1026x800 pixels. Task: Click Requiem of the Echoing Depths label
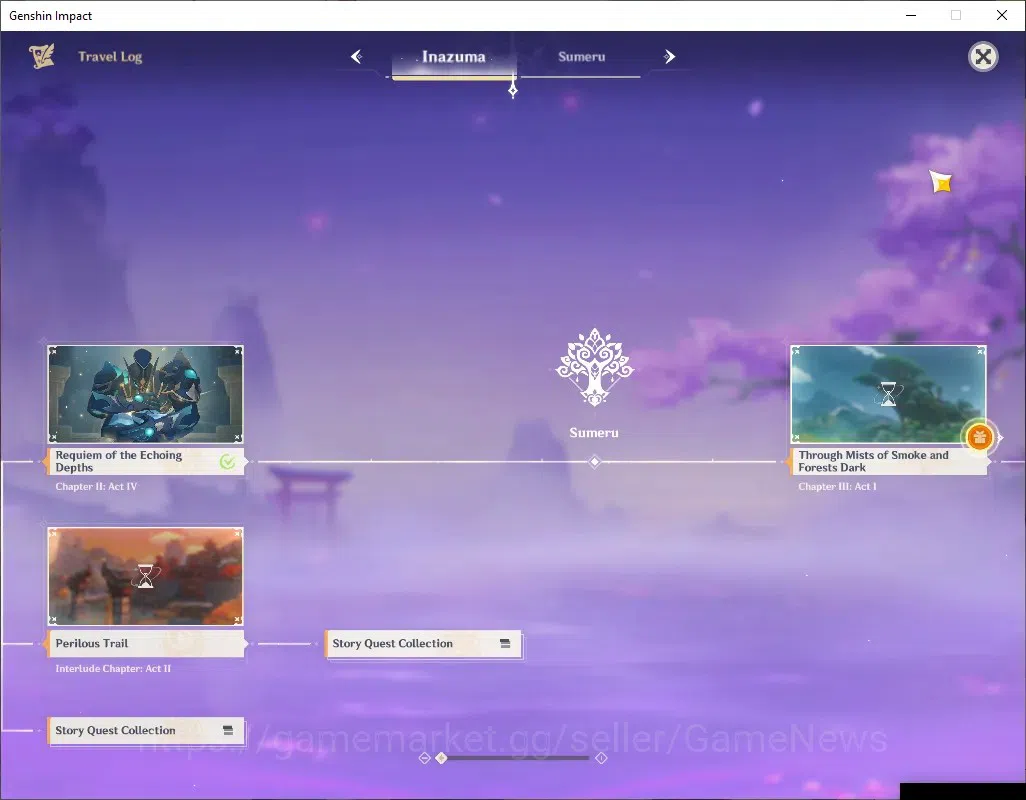coord(145,462)
